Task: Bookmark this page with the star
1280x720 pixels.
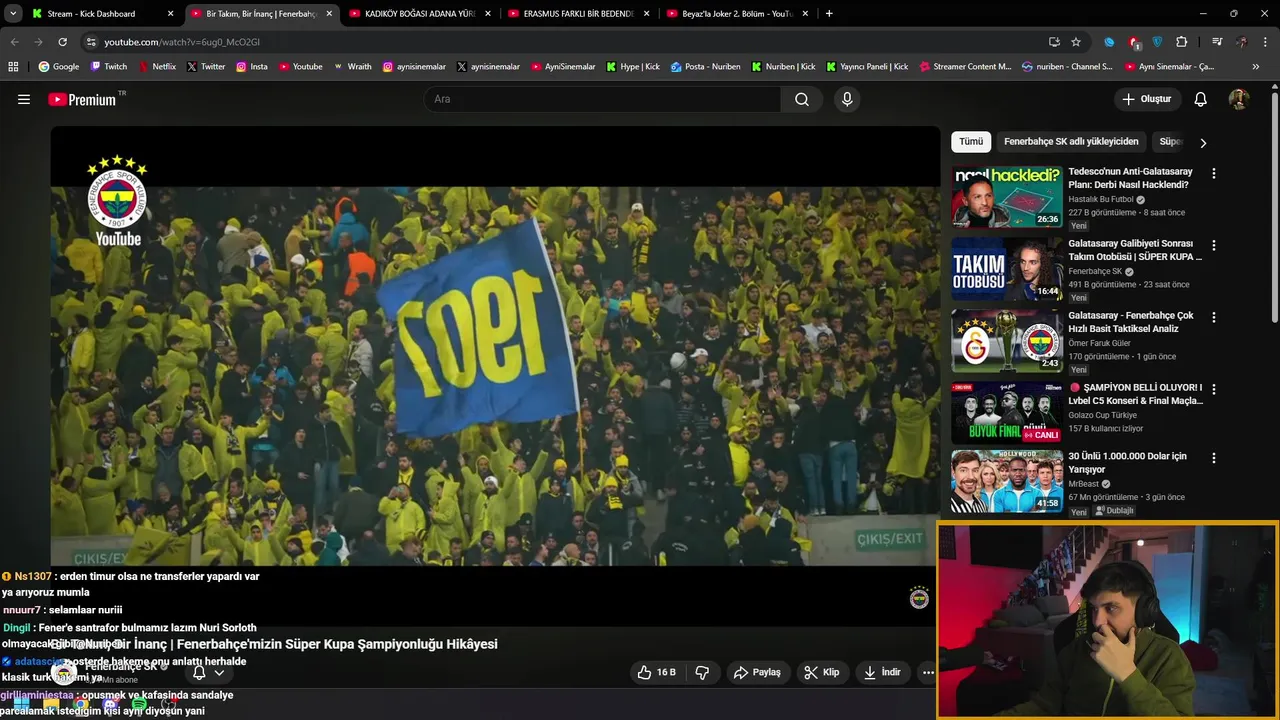Action: 1076,42
